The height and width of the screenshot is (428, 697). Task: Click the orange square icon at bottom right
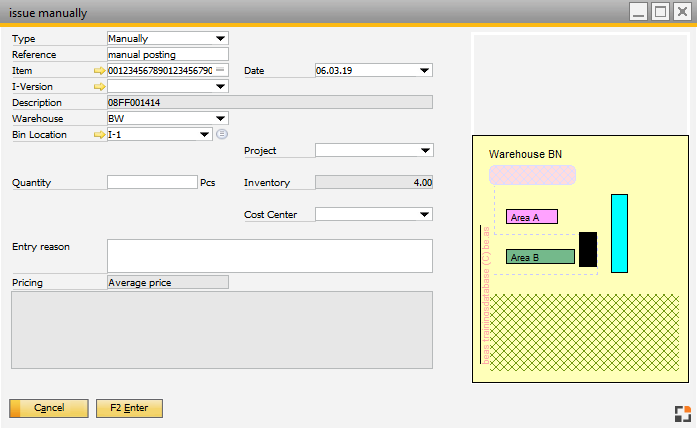click(682, 414)
